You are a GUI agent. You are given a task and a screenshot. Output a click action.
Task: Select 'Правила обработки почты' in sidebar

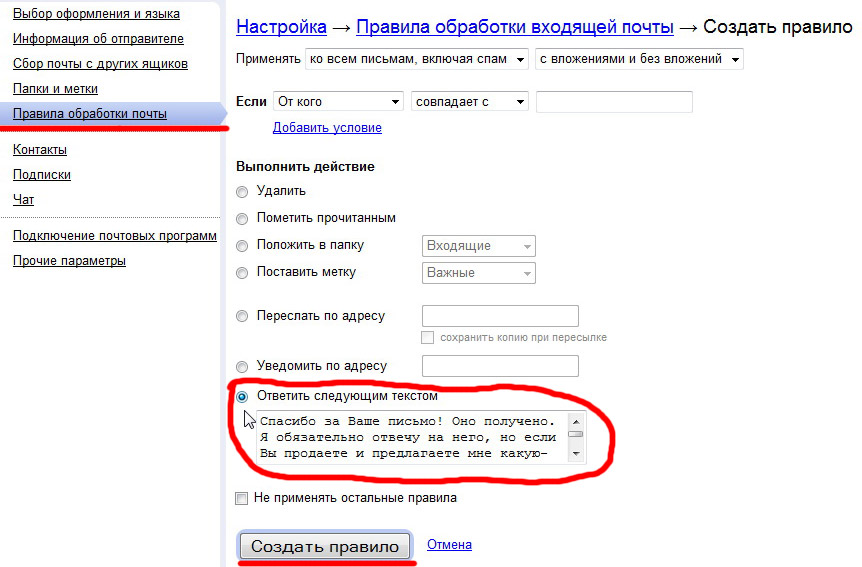point(90,114)
